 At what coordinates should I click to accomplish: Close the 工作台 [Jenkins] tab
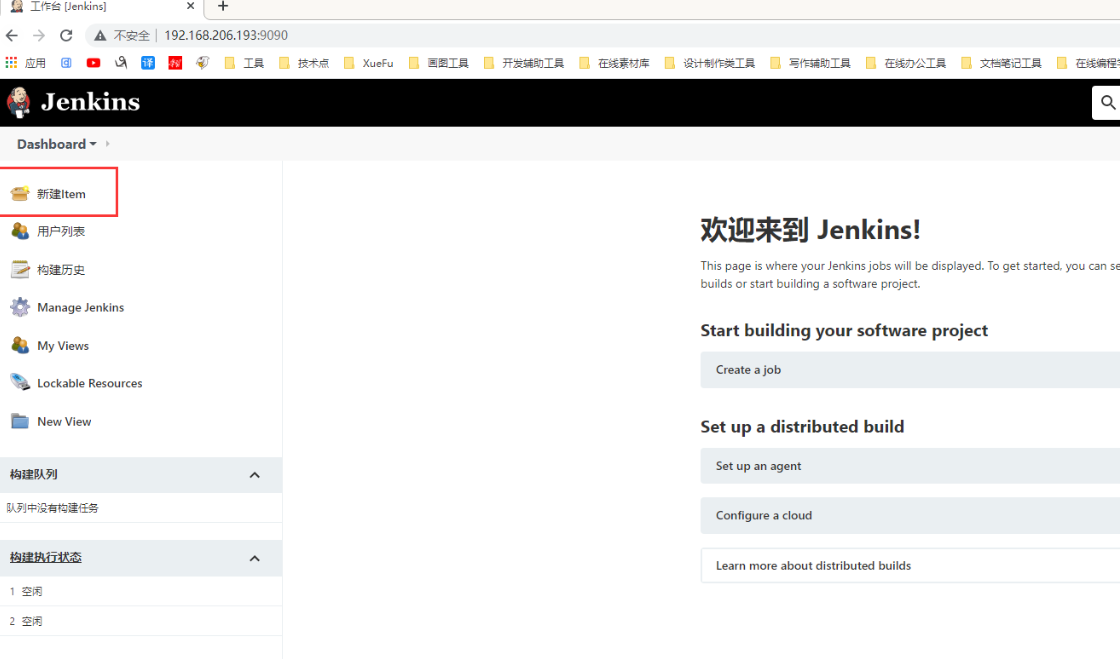pyautogui.click(x=191, y=6)
